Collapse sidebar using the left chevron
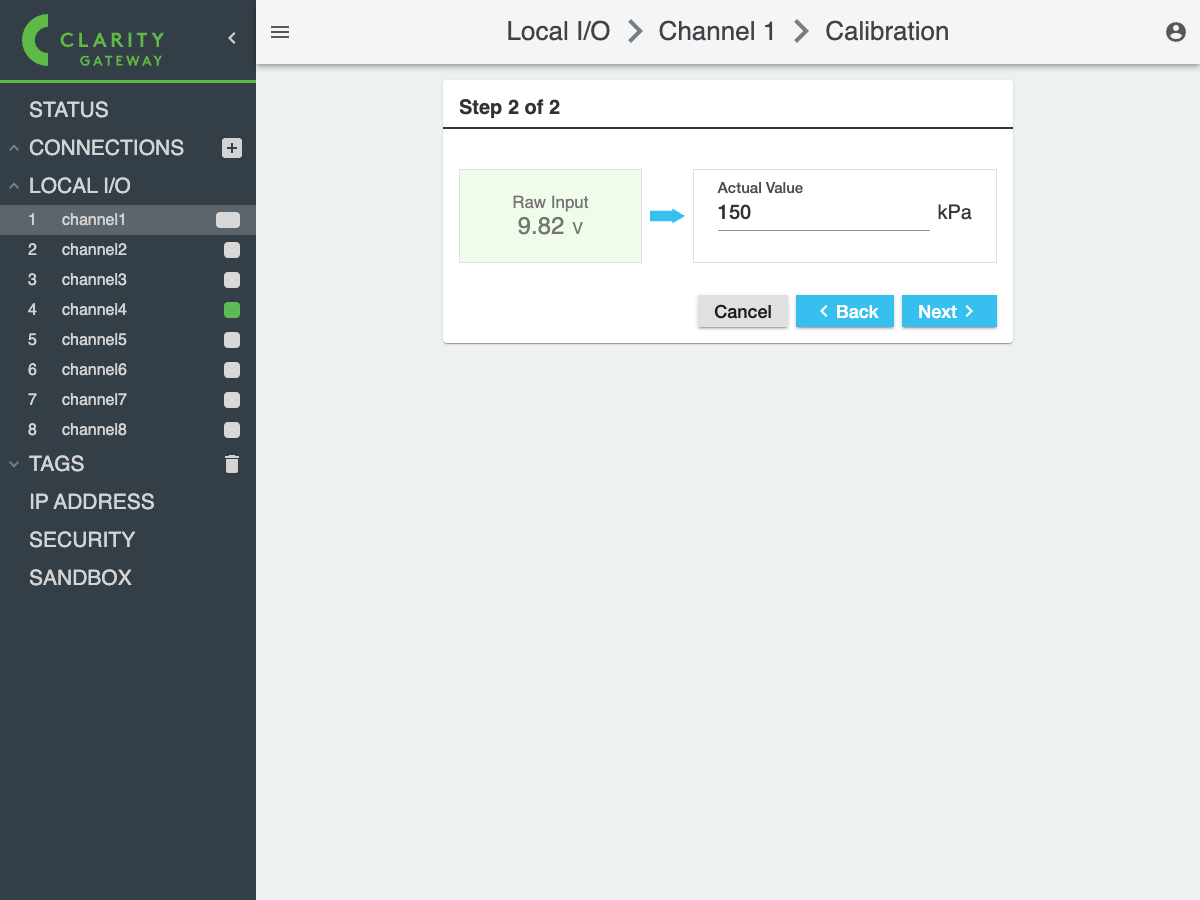Screen dimensions: 1200x900 pos(232,38)
